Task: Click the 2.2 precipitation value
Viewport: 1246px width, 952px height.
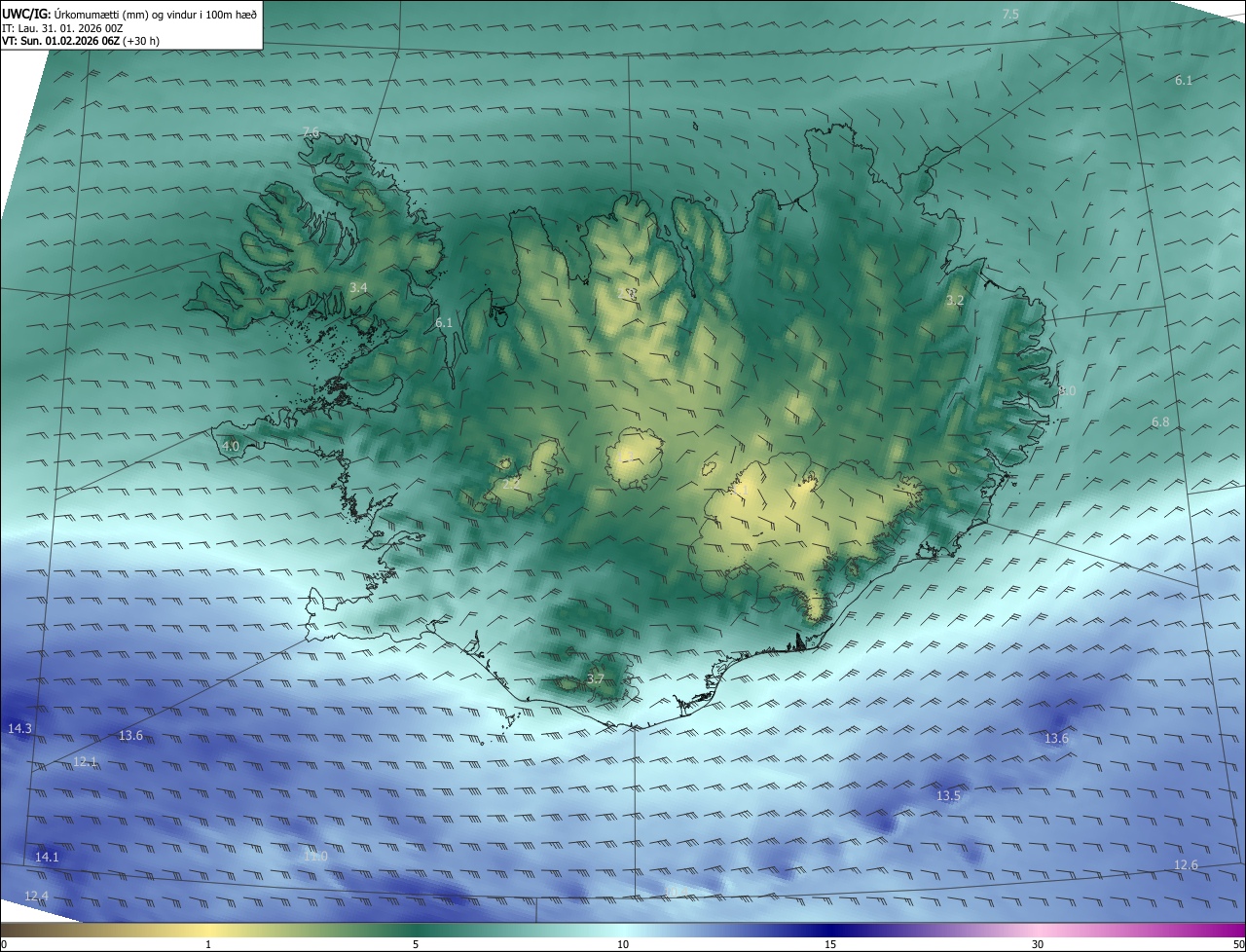Action: pyautogui.click(x=510, y=483)
